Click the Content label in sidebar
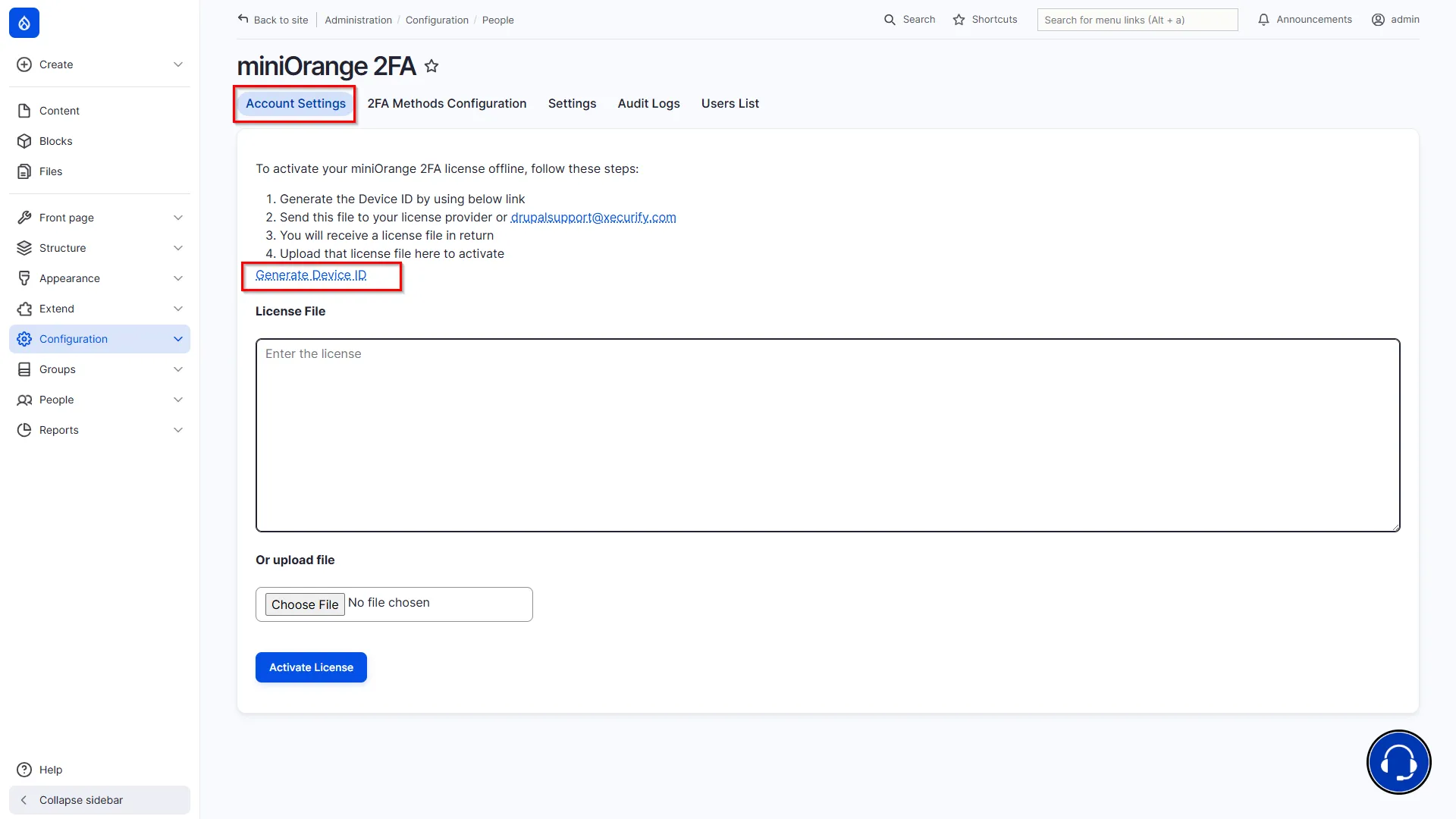 (x=59, y=111)
